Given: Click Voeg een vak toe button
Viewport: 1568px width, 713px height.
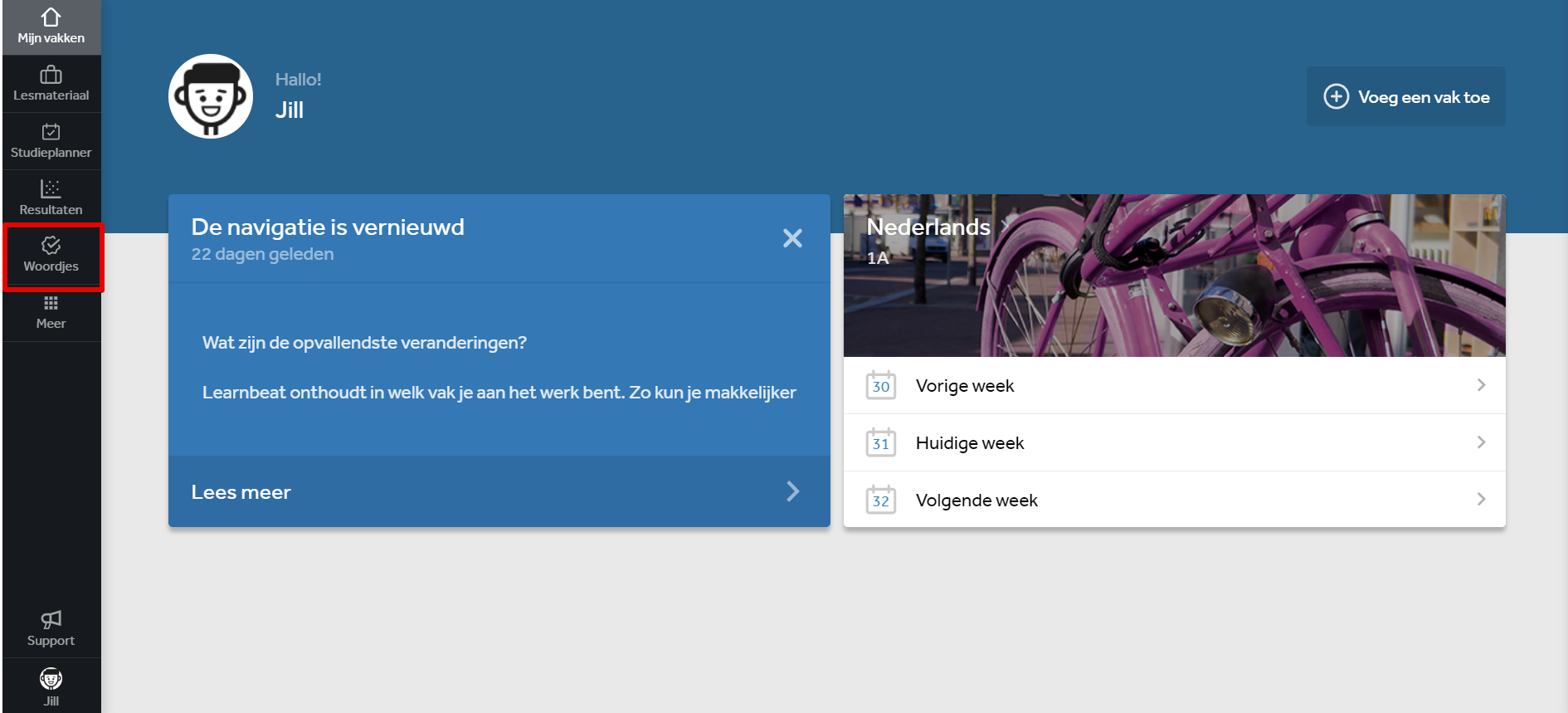Looking at the screenshot, I should coord(1406,96).
